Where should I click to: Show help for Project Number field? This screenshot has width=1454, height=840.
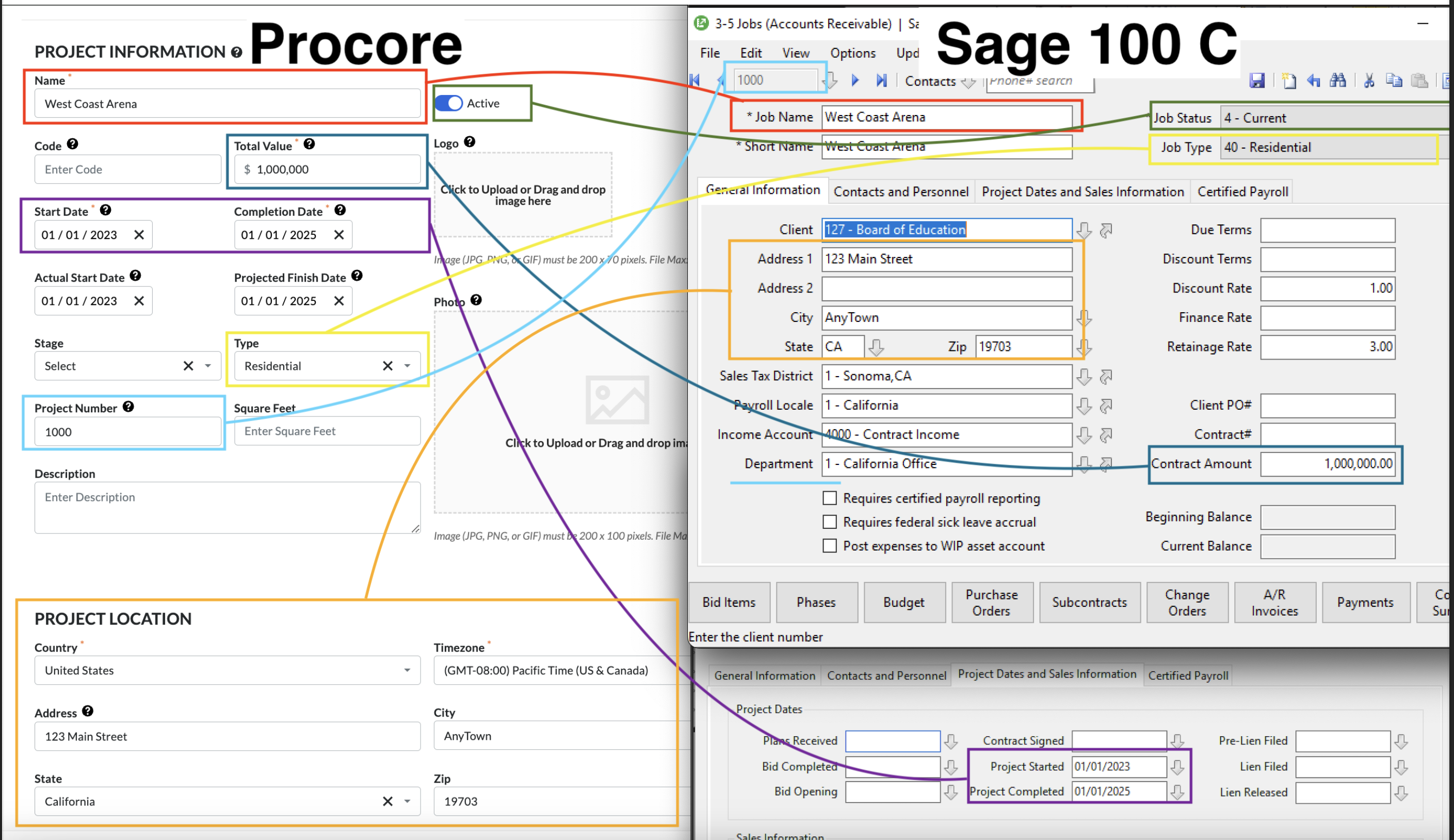click(x=128, y=407)
